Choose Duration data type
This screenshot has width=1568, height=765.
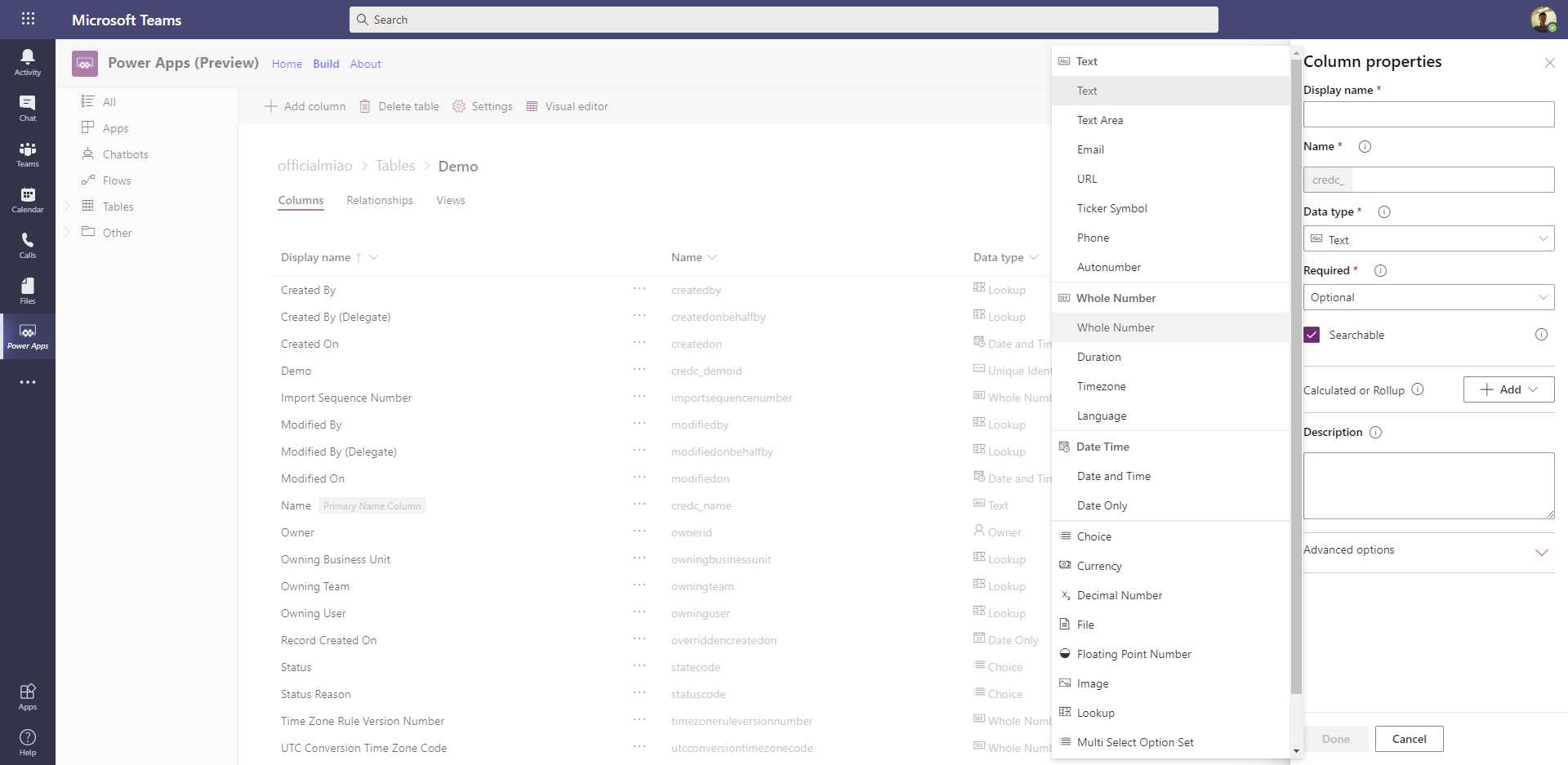pyautogui.click(x=1170, y=357)
